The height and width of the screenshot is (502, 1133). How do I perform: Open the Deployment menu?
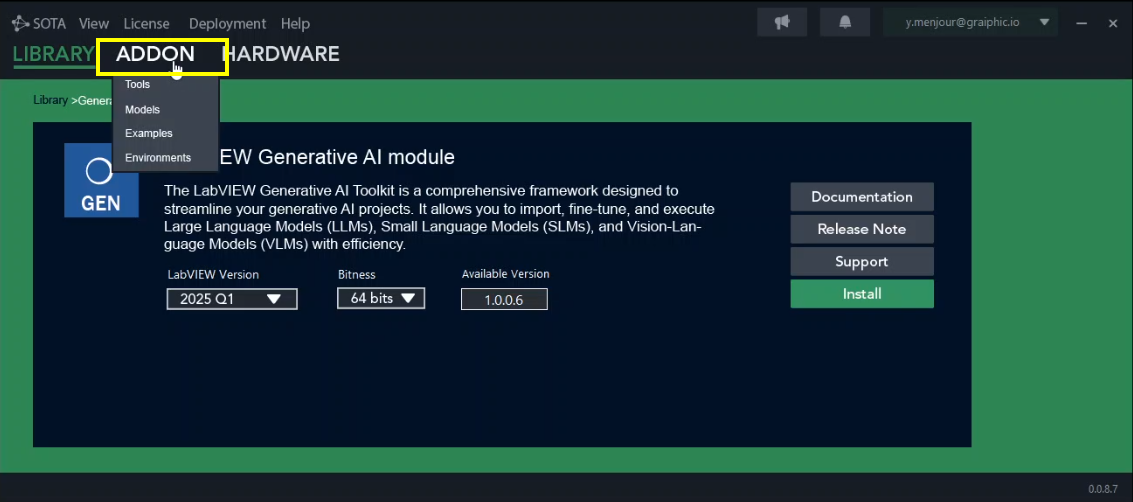pyautogui.click(x=228, y=24)
